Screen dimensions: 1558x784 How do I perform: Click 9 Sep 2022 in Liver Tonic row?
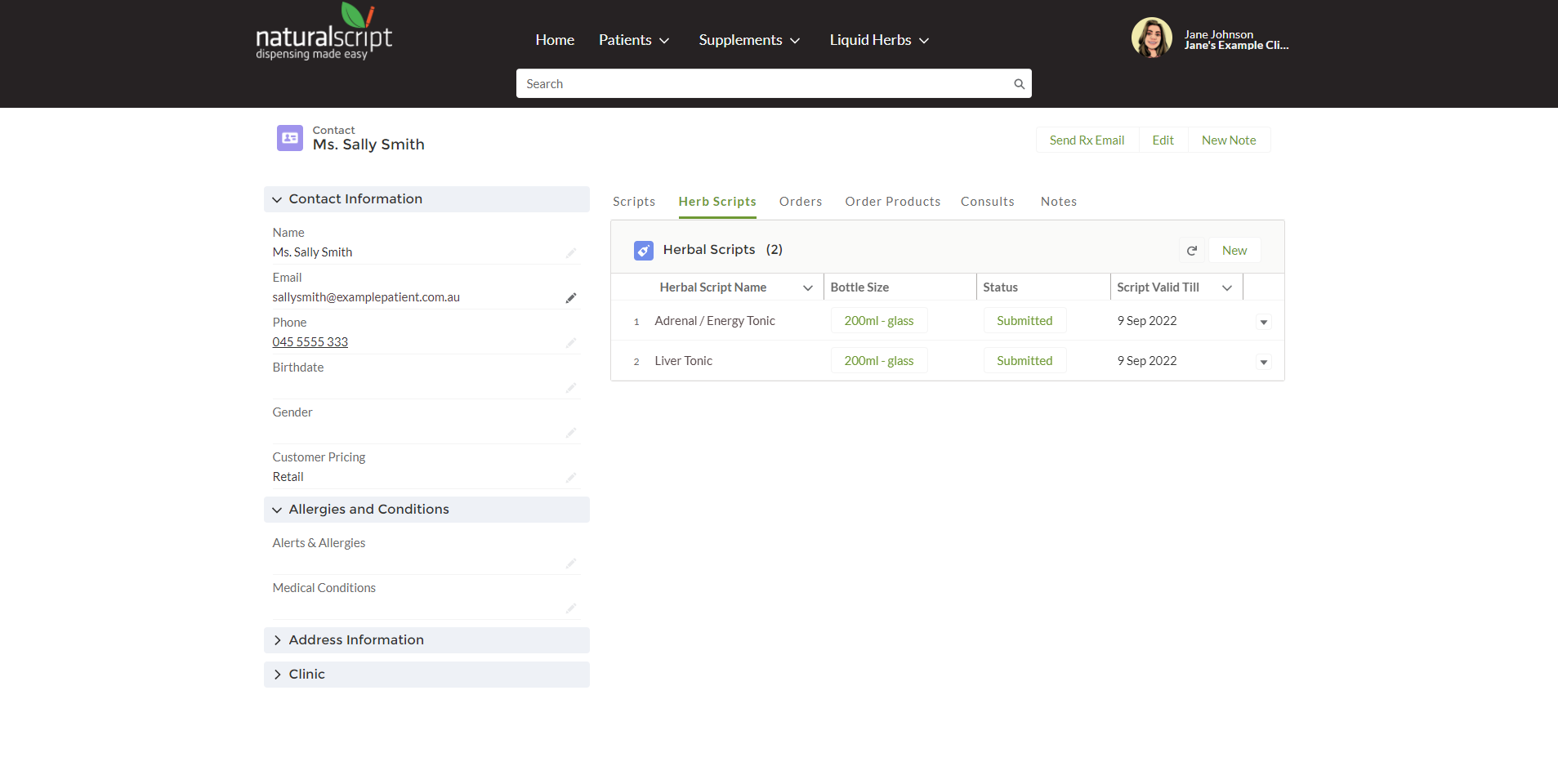coord(1147,361)
